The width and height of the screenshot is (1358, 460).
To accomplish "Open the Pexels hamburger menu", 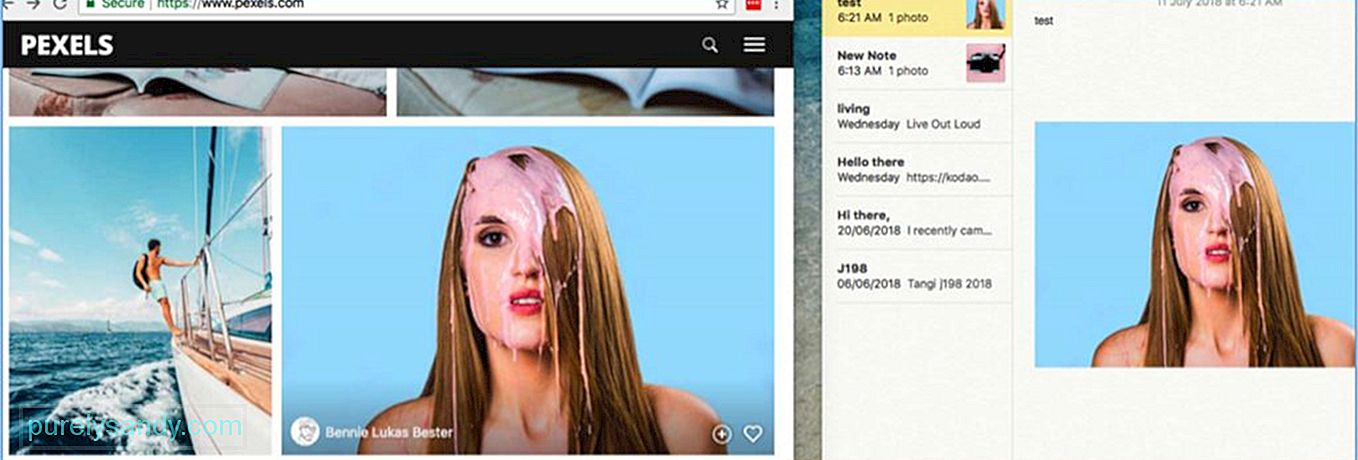I will (754, 45).
